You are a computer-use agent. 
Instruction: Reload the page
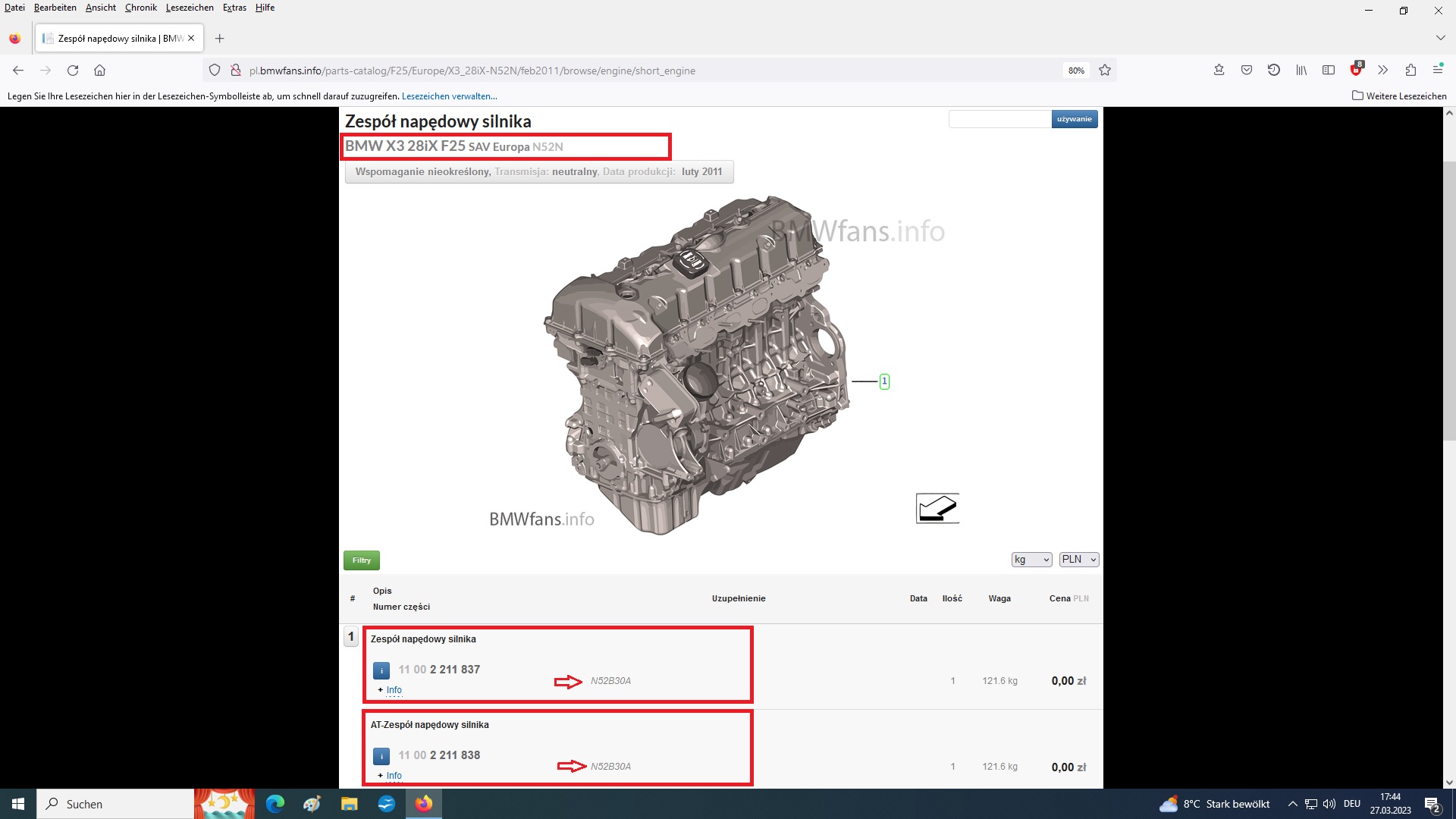pos(73,71)
